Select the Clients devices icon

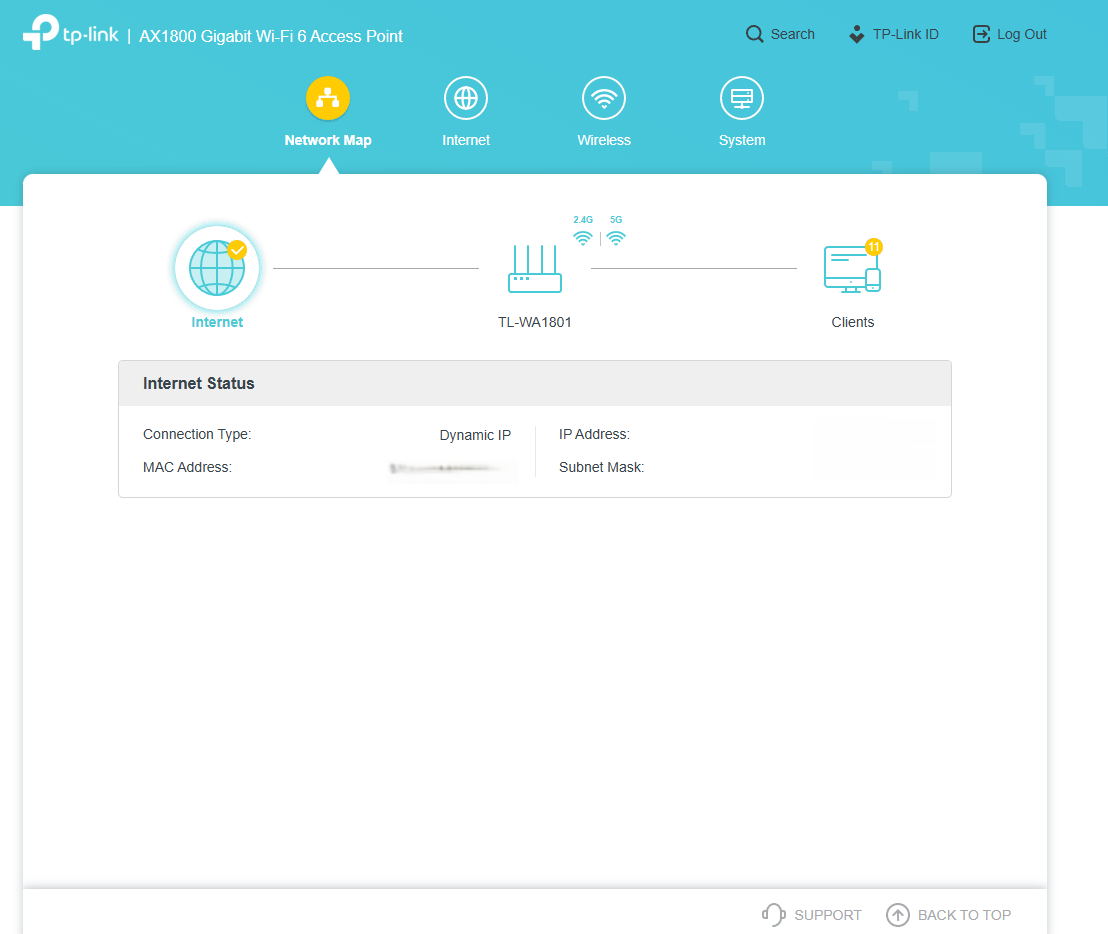coord(852,268)
